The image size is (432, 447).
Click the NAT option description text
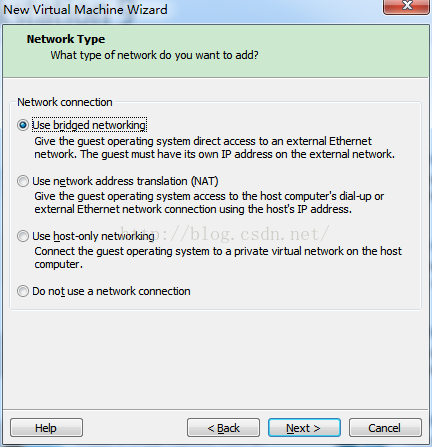(x=209, y=203)
